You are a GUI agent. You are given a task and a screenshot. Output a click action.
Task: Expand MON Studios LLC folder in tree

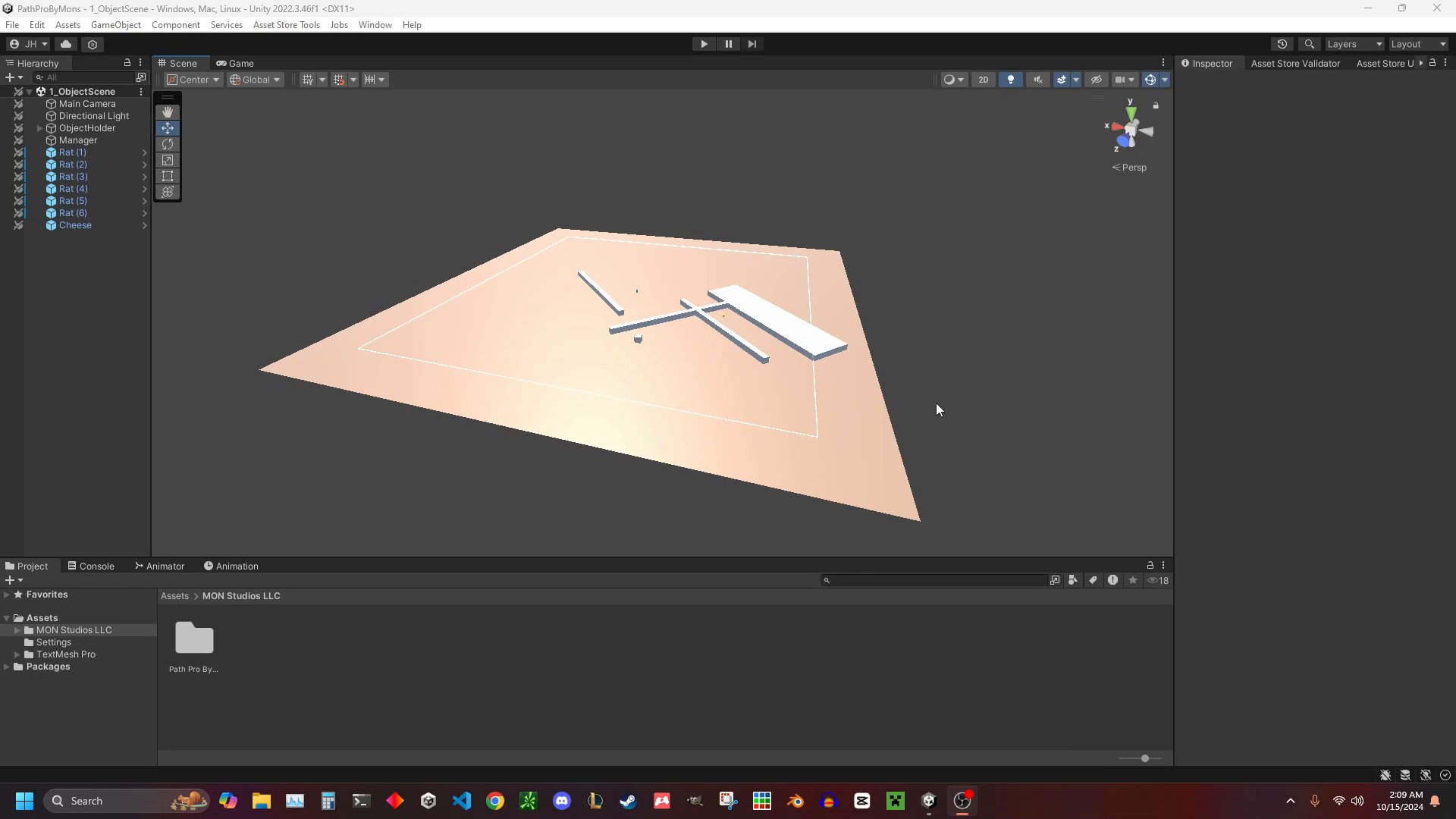(17, 630)
